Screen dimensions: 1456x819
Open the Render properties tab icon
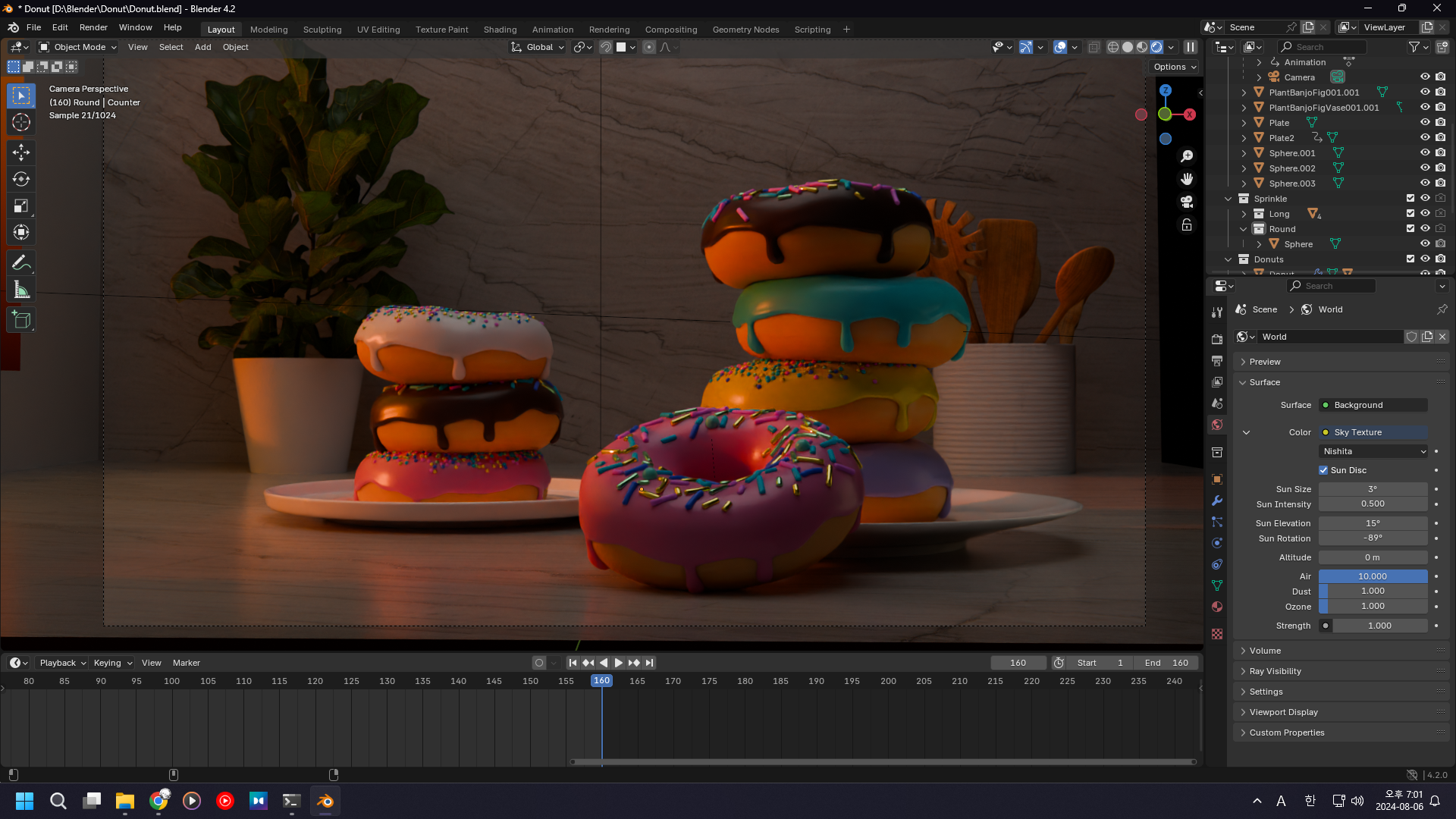[x=1217, y=339]
